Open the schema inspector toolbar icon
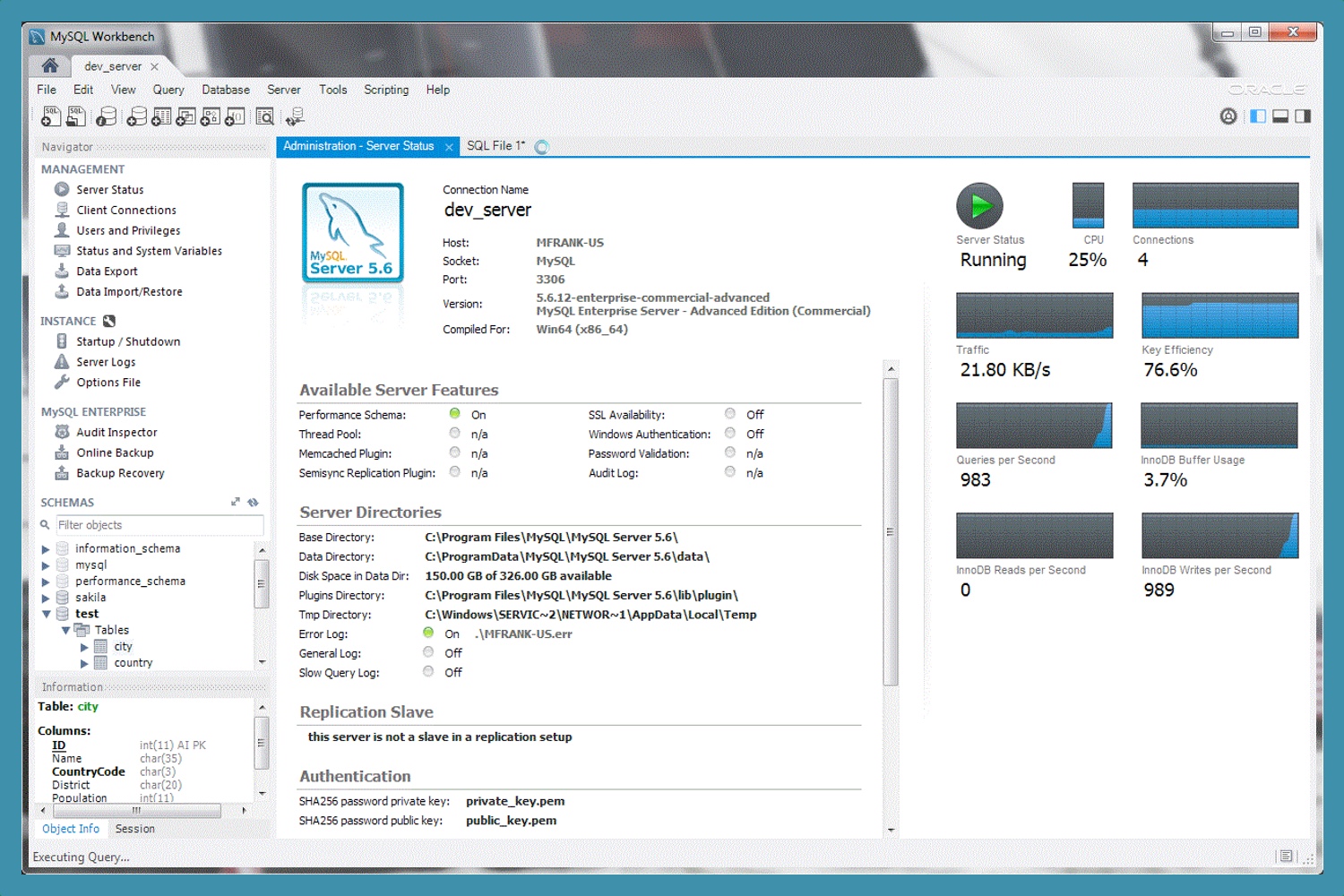 pos(107,116)
